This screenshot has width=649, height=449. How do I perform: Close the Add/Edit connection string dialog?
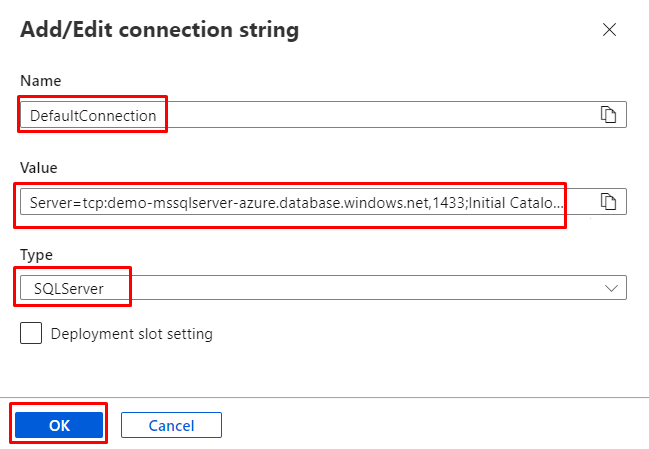(x=609, y=30)
